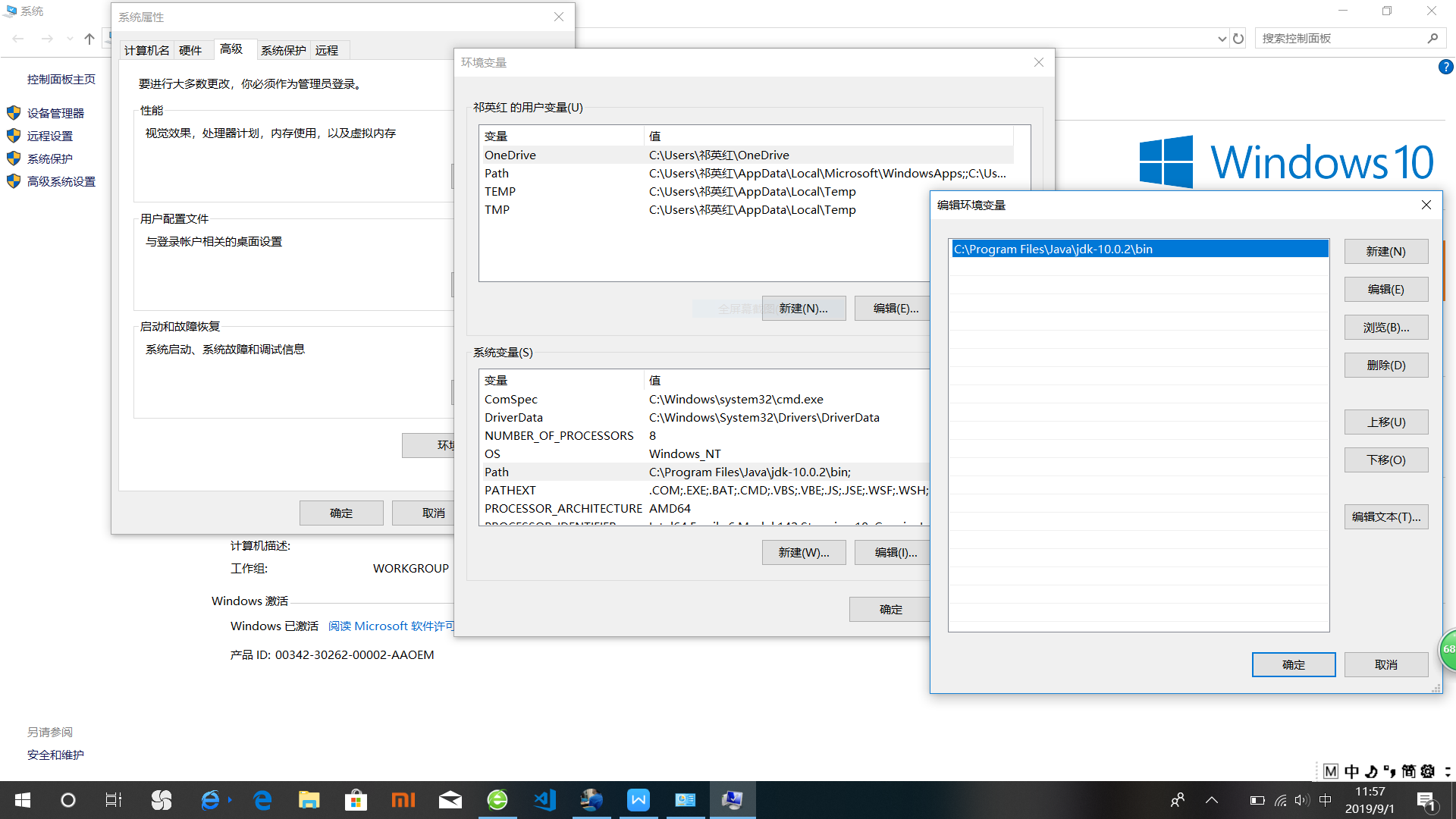Open the 阅读 Microsoft 软件许可 link

[x=391, y=626]
